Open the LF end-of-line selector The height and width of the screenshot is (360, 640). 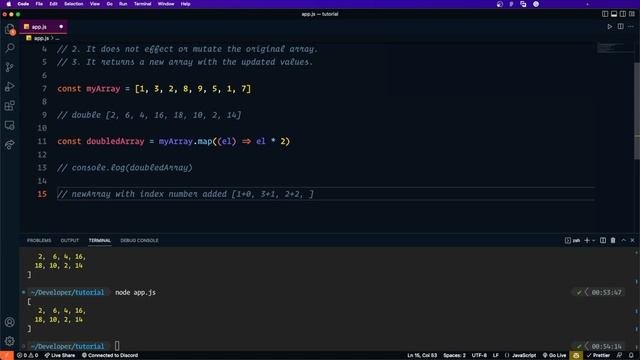[496, 356]
